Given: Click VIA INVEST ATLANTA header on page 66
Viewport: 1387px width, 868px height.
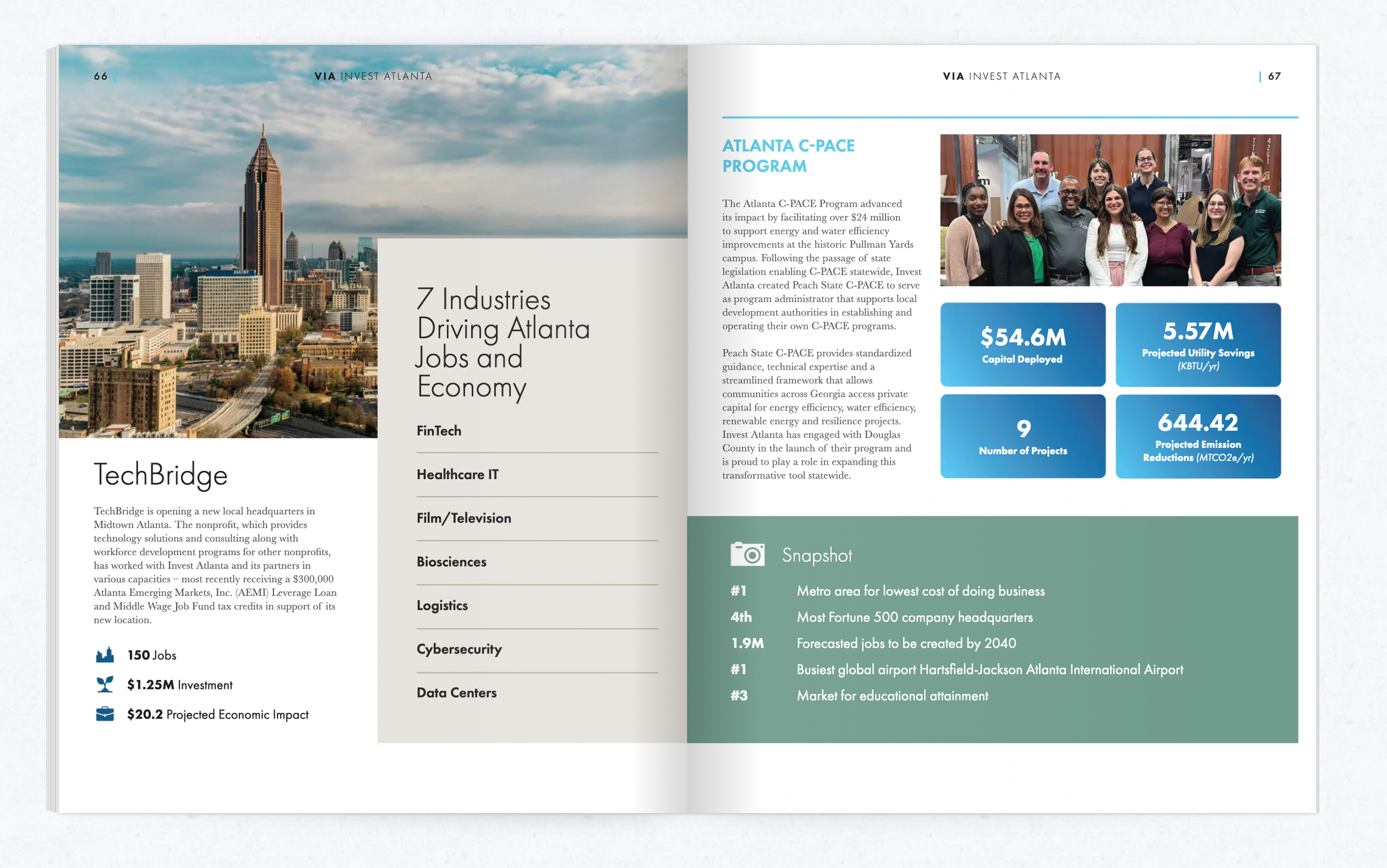Looking at the screenshot, I should click(373, 77).
